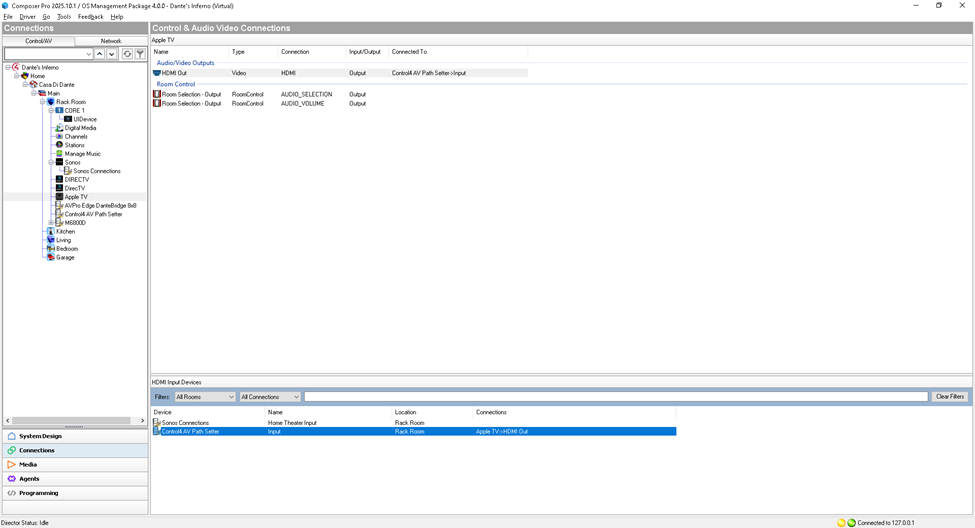Click the move down arrow button
The height and width of the screenshot is (528, 975).
coord(112,54)
